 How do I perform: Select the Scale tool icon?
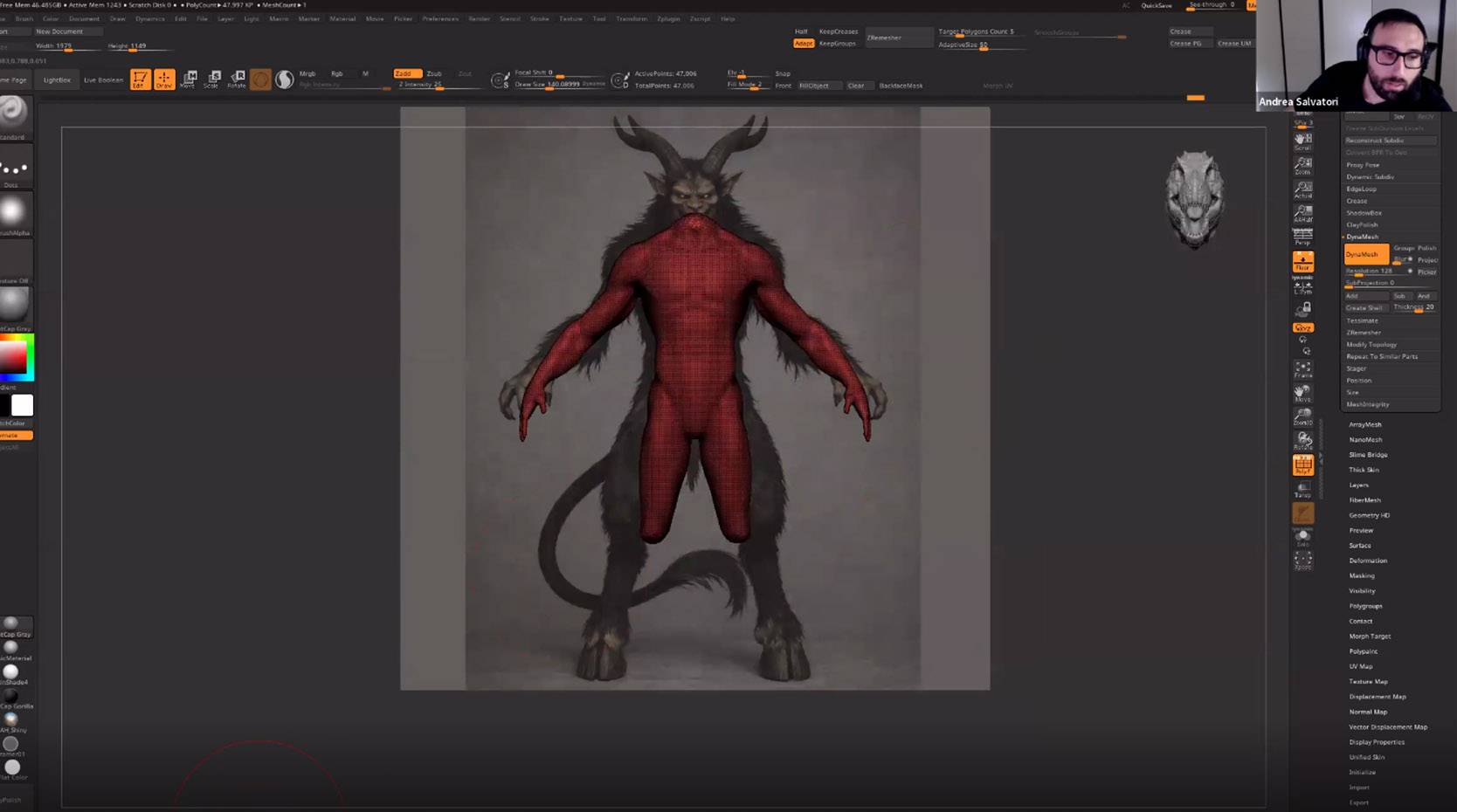[212, 79]
